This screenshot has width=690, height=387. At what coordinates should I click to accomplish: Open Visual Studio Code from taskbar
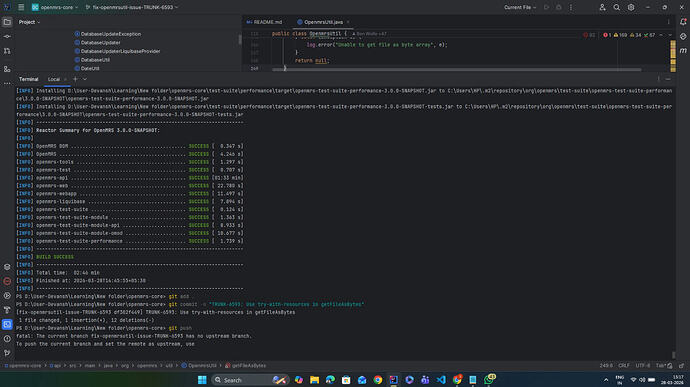coord(441,380)
